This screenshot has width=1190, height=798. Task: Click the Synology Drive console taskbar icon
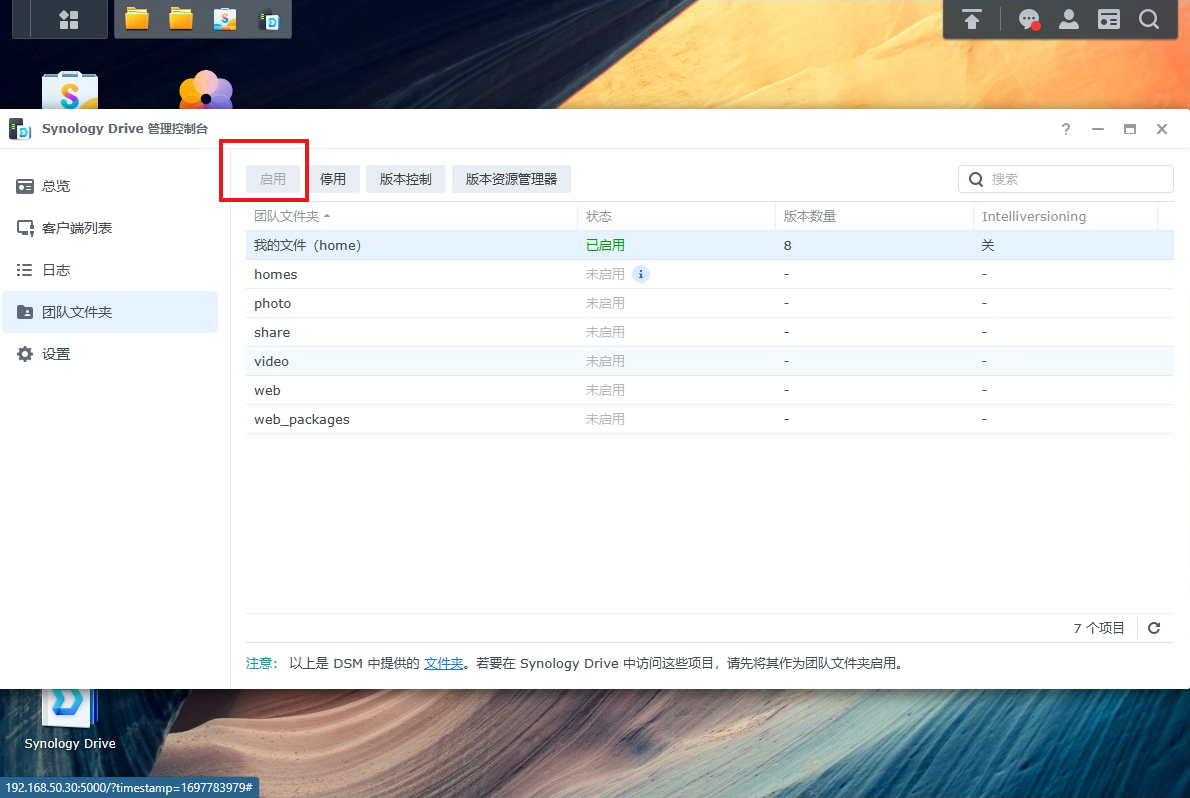268,19
